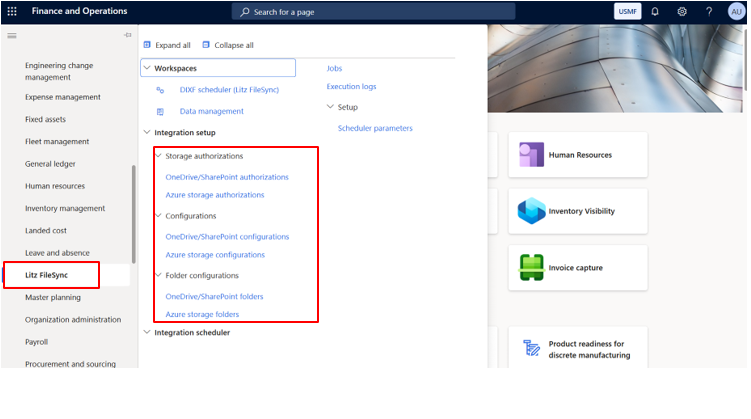The image size is (751, 419).
Task: Collapse the Integration scheduler section
Action: [x=147, y=332]
